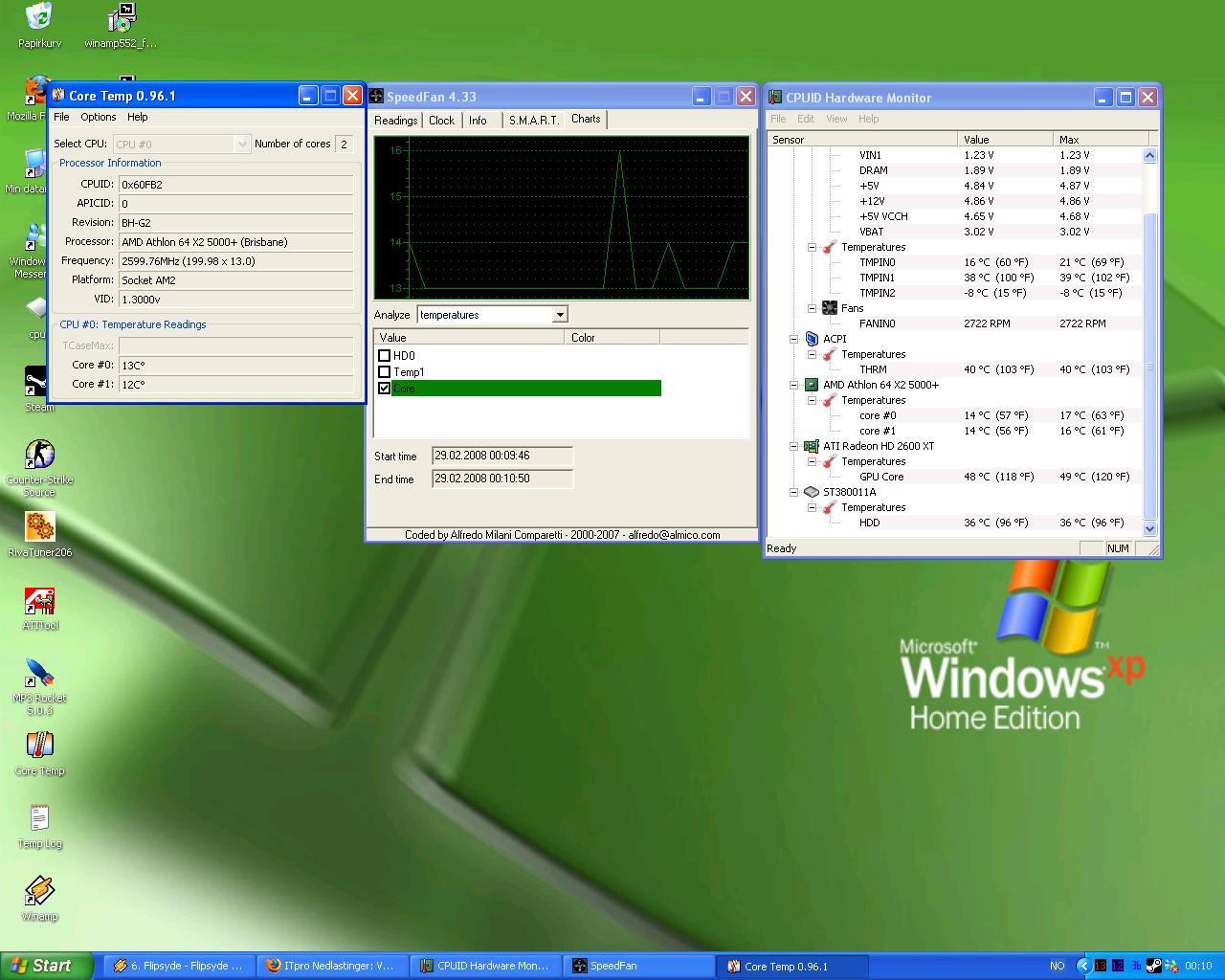Click the Core #0 temperature field
1225x980 pixels.
[x=236, y=365]
